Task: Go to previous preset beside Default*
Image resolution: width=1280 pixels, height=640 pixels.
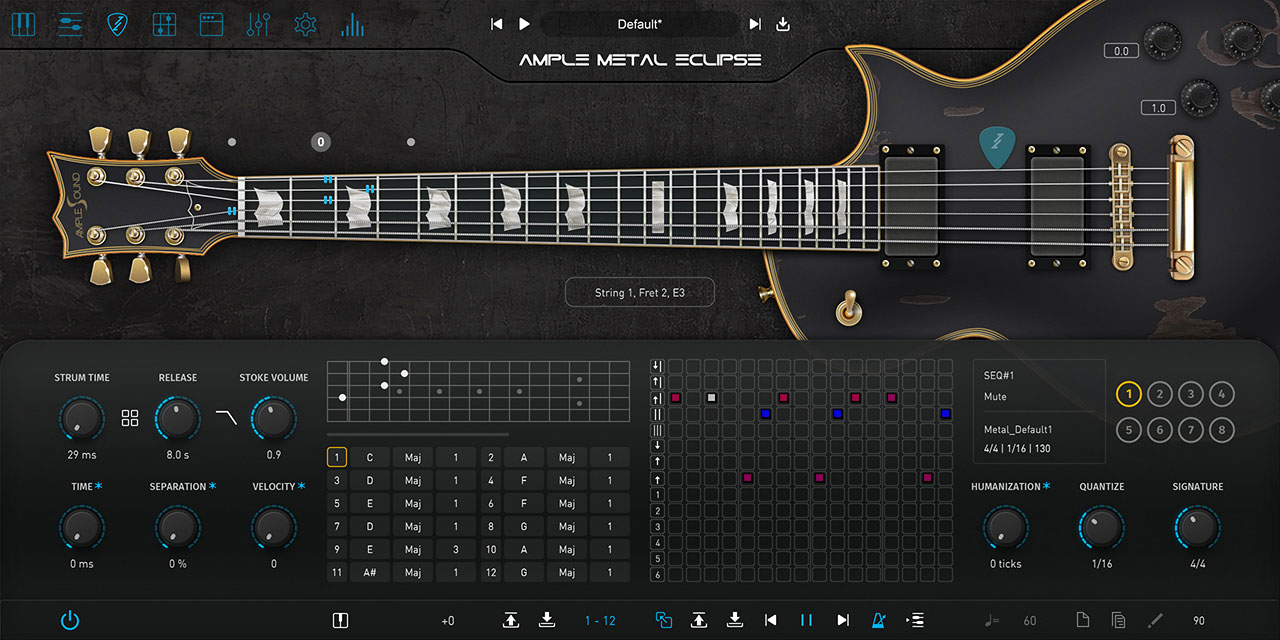Action: pyautogui.click(x=496, y=24)
